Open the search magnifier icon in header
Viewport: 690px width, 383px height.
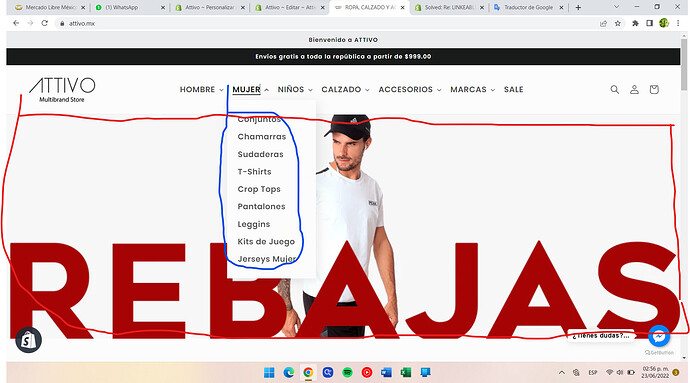pyautogui.click(x=614, y=89)
